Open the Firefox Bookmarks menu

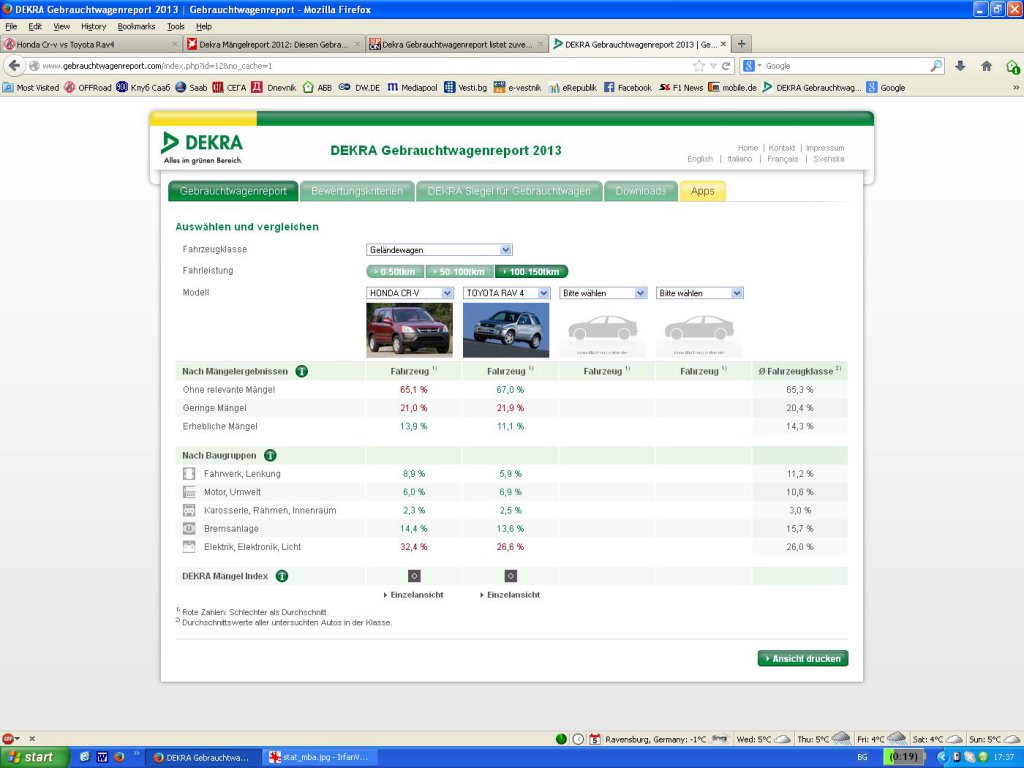136,26
